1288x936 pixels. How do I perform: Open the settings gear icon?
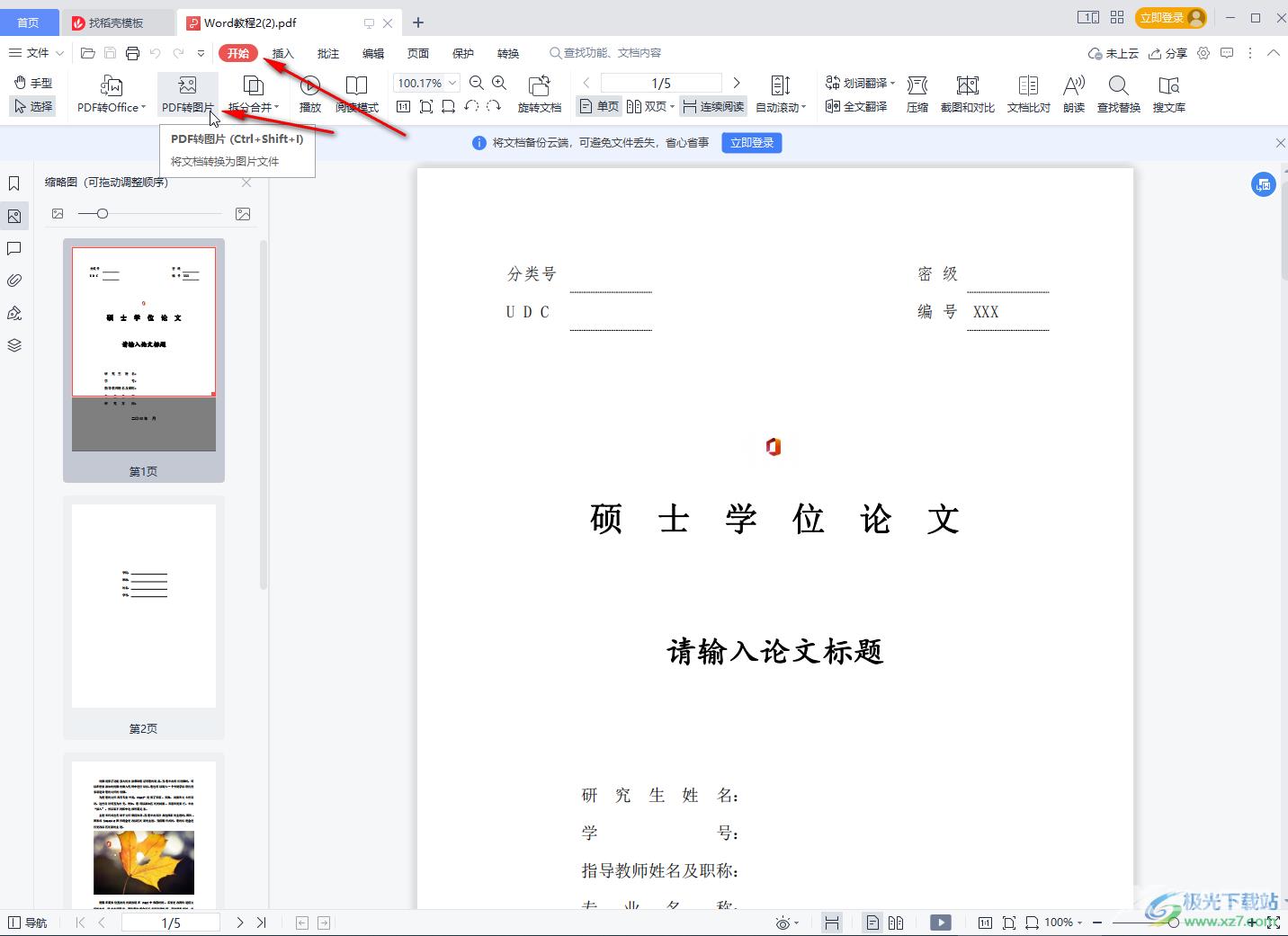click(1203, 53)
